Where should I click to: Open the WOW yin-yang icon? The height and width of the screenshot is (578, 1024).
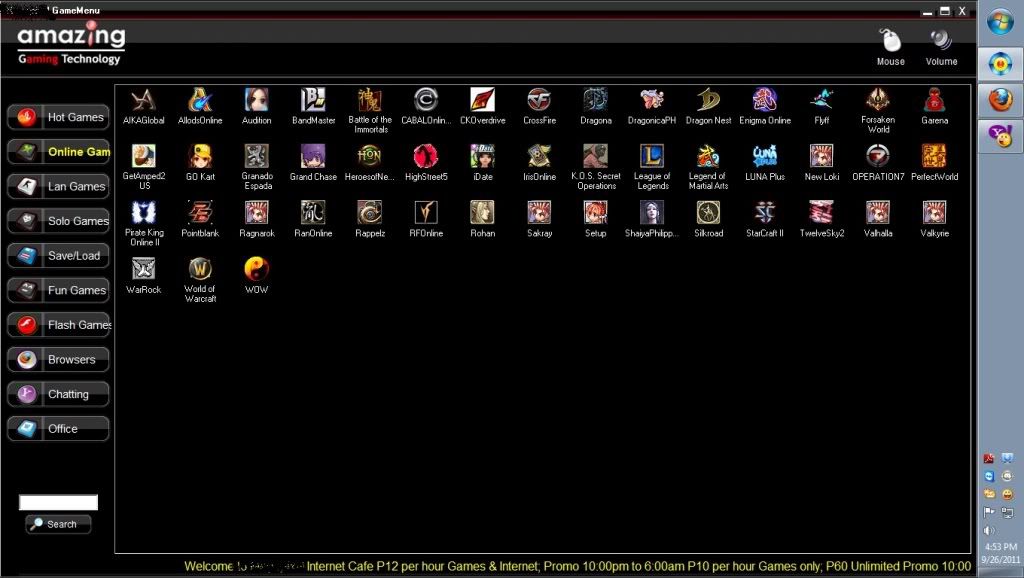[x=256, y=269]
